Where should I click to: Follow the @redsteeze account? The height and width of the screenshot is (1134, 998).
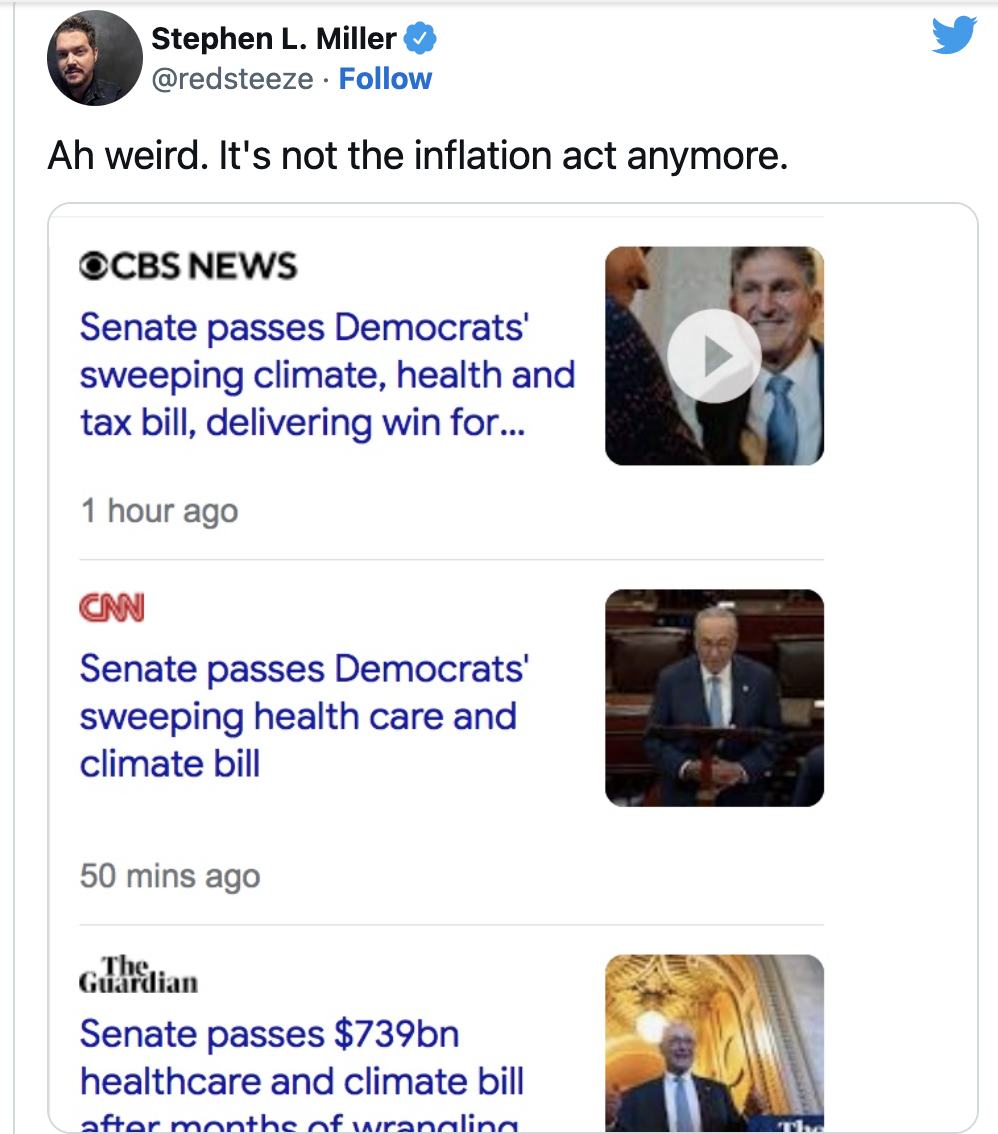pyautogui.click(x=385, y=79)
